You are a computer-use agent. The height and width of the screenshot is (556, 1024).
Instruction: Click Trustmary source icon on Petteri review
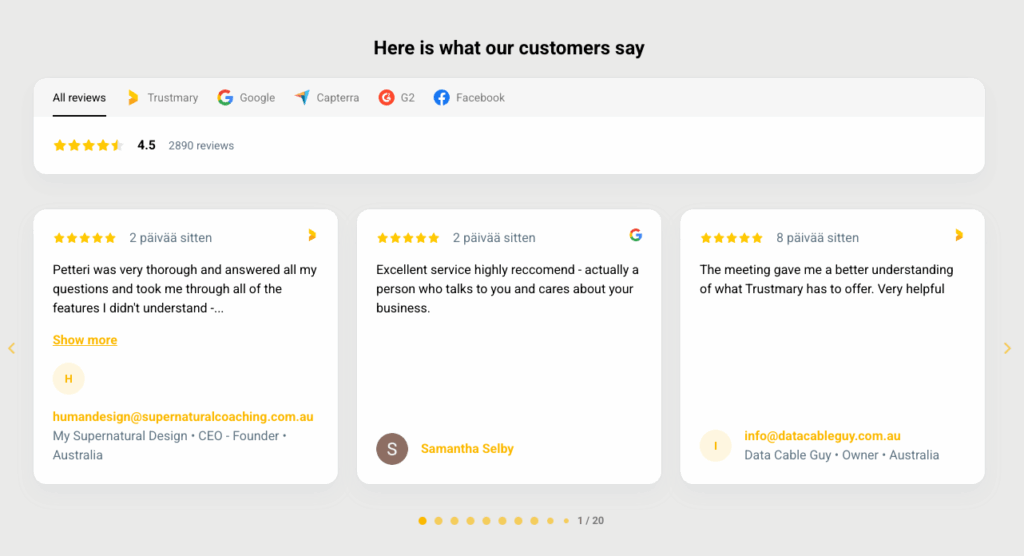pyautogui.click(x=312, y=235)
